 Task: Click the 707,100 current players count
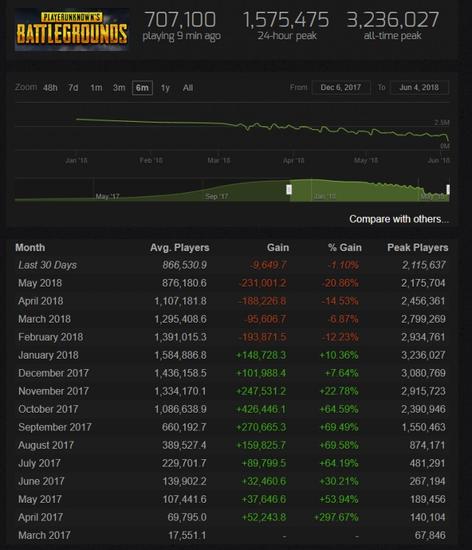[180, 20]
